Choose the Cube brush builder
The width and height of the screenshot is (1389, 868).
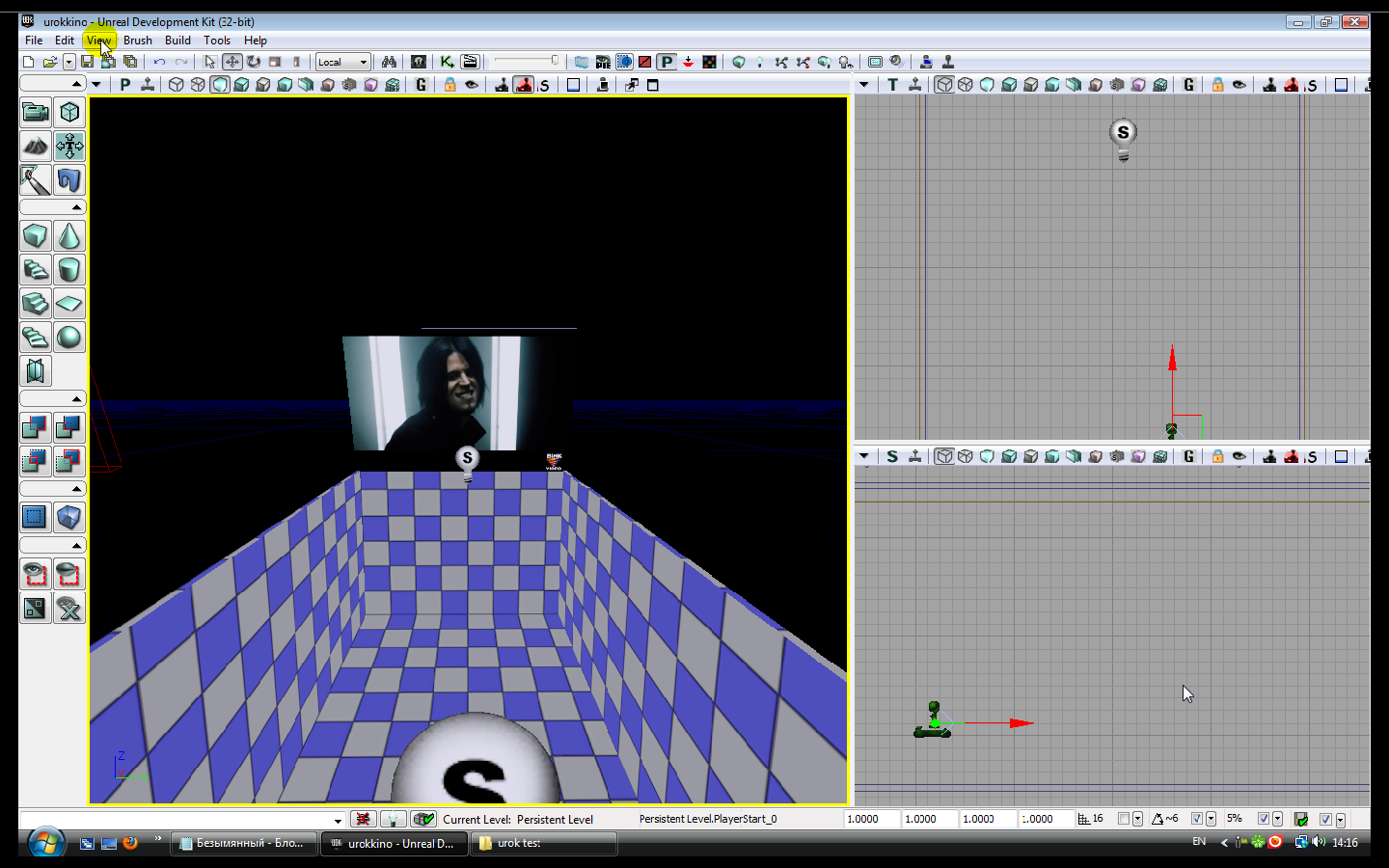pyautogui.click(x=36, y=236)
